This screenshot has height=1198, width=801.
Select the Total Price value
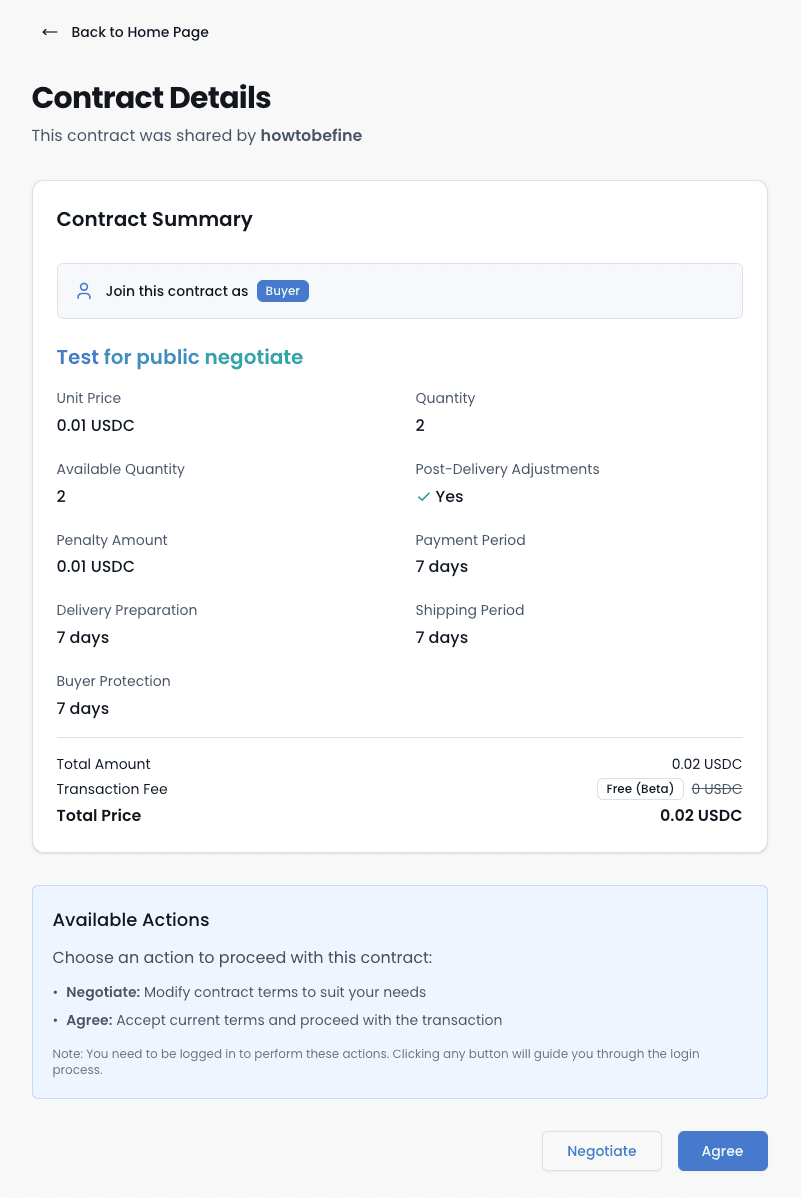click(x=701, y=815)
